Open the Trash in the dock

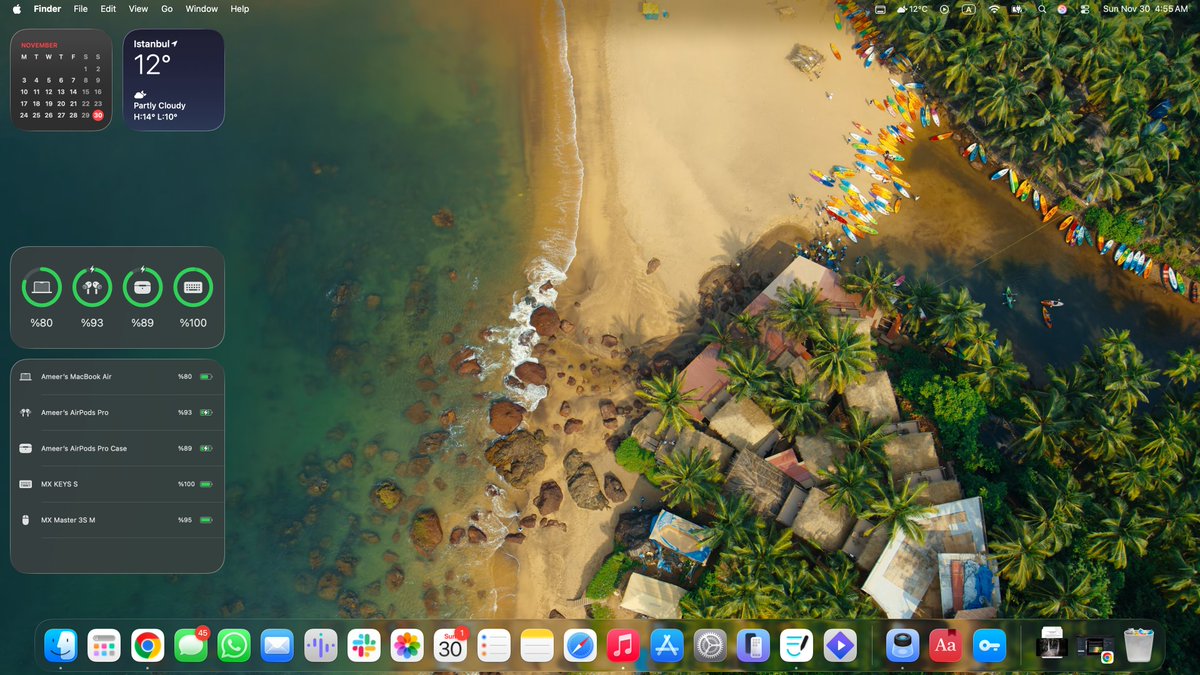1138,645
